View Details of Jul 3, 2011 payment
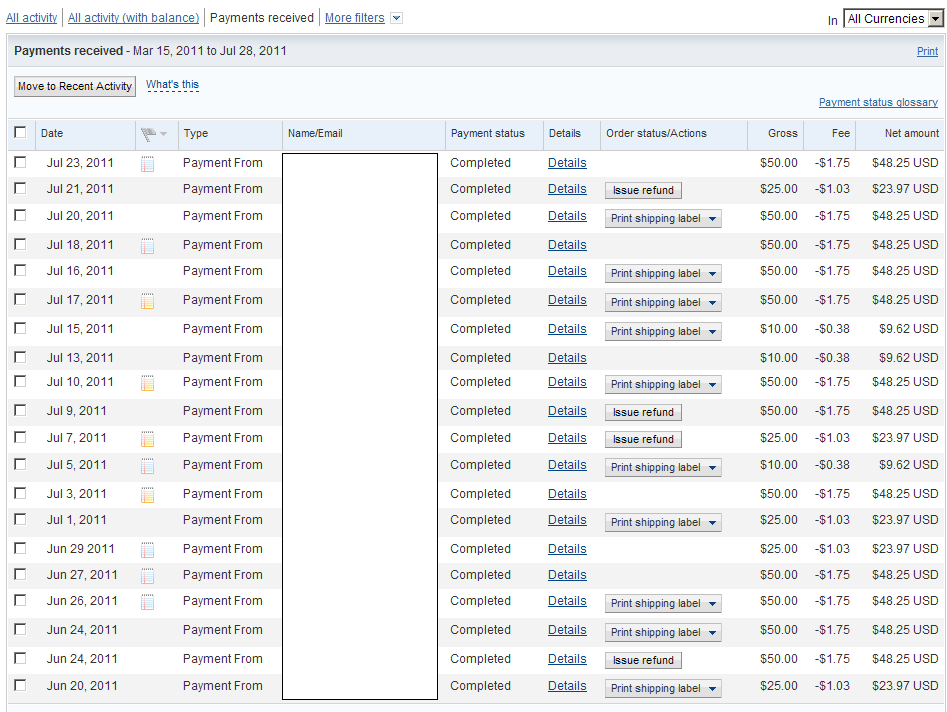The image size is (947, 712). click(x=567, y=494)
